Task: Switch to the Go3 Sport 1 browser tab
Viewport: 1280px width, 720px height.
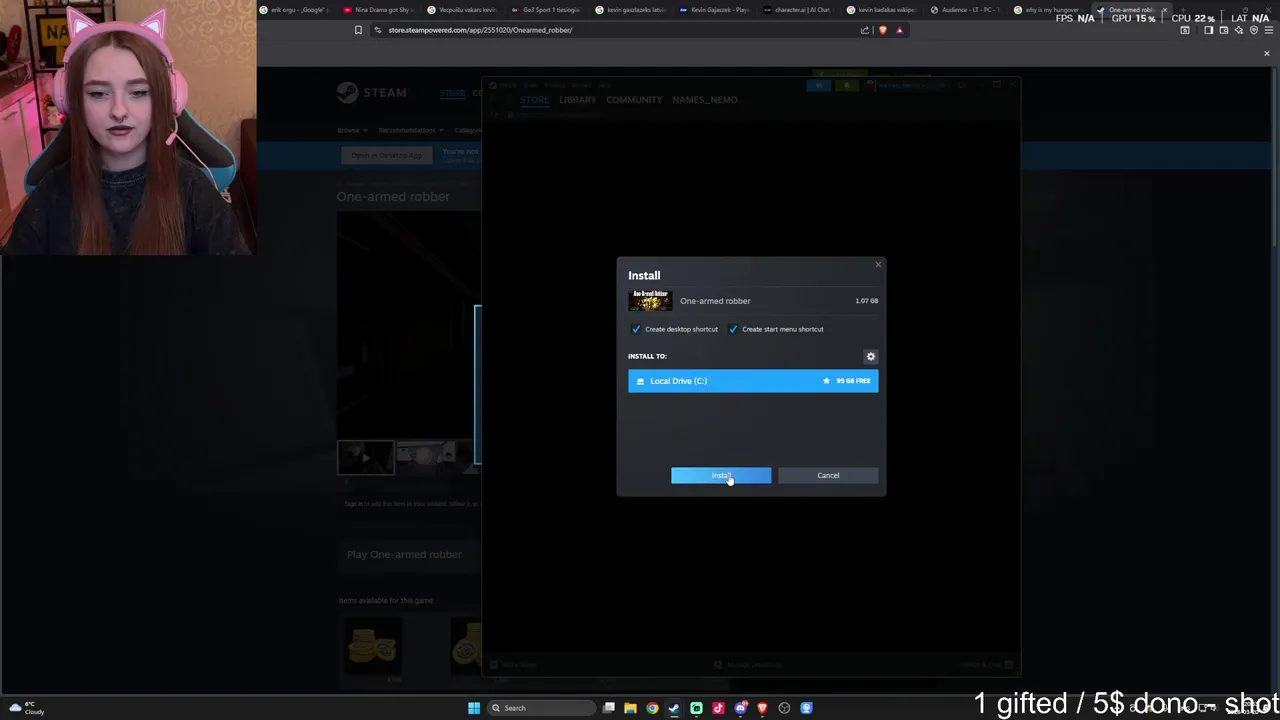Action: 545,10
